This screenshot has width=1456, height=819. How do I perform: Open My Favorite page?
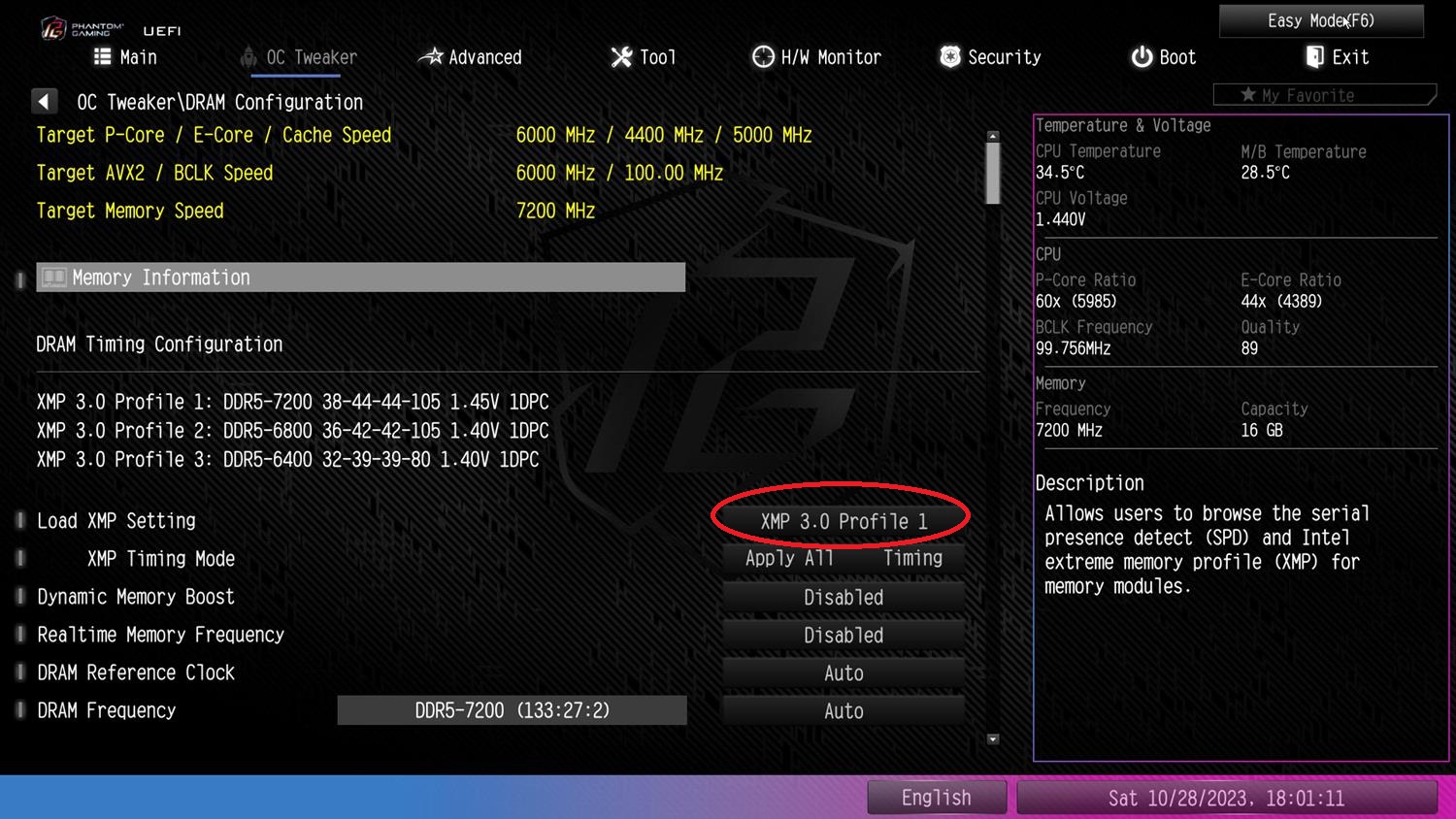coord(1324,95)
